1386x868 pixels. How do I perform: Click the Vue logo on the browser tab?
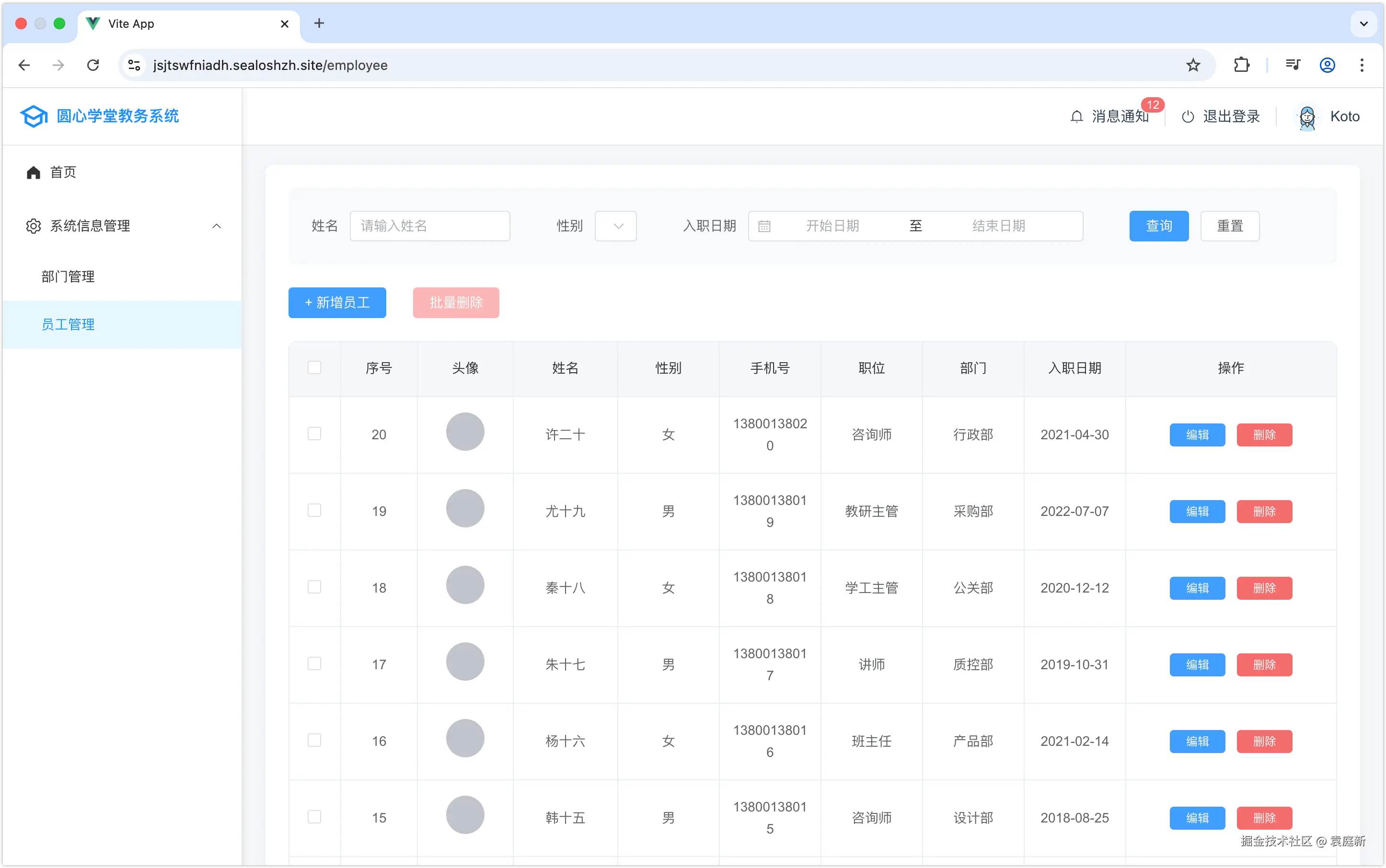[92, 23]
